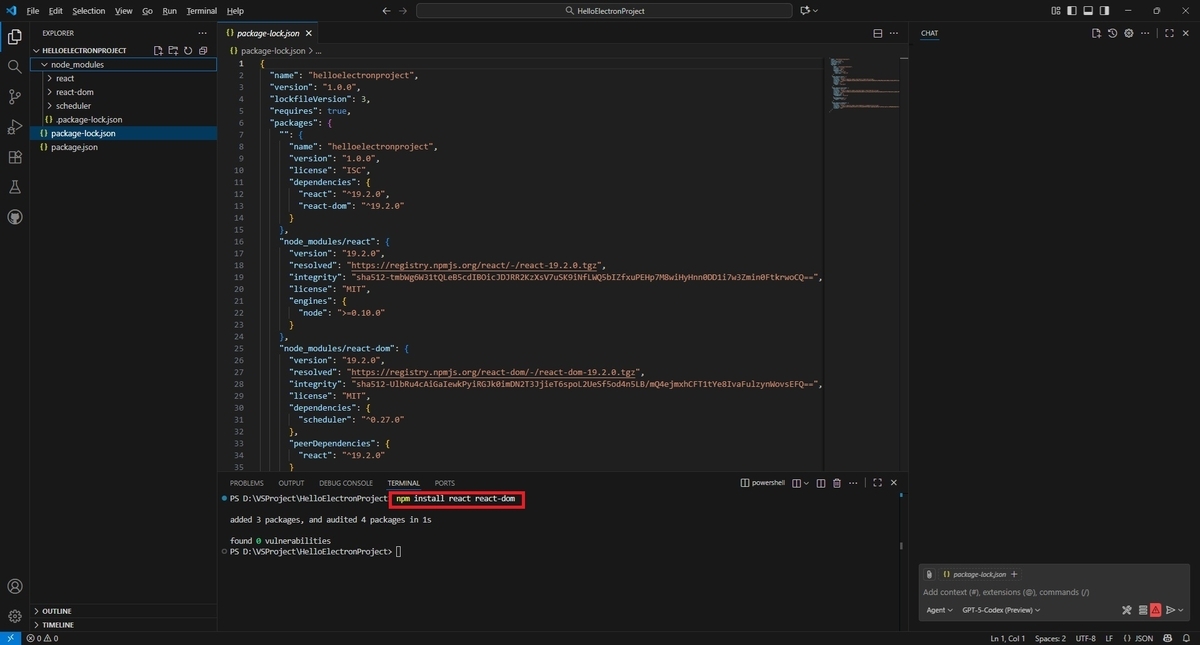Open the Search view in the activity bar

tap(14, 66)
